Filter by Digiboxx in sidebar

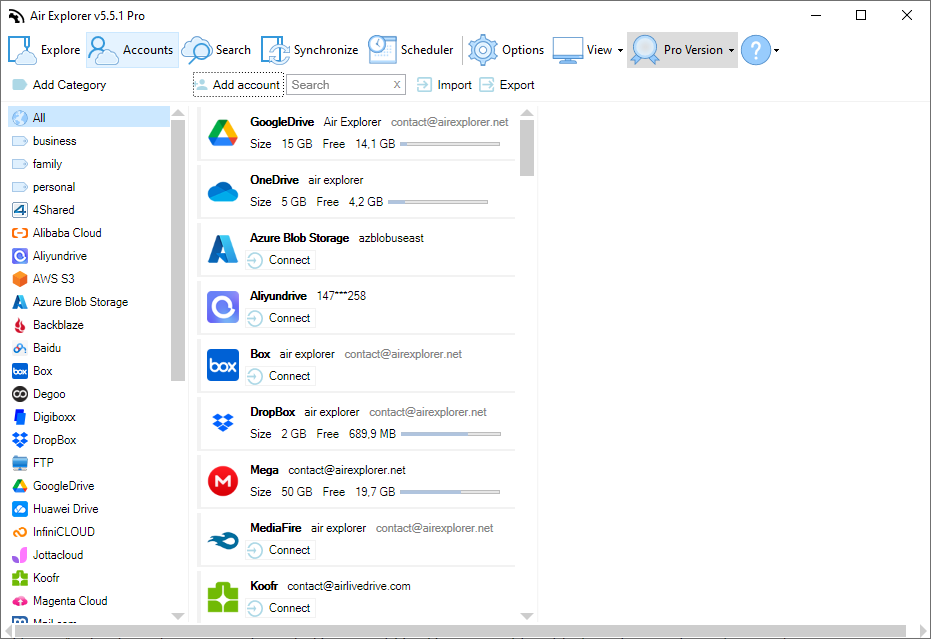(x=89, y=417)
